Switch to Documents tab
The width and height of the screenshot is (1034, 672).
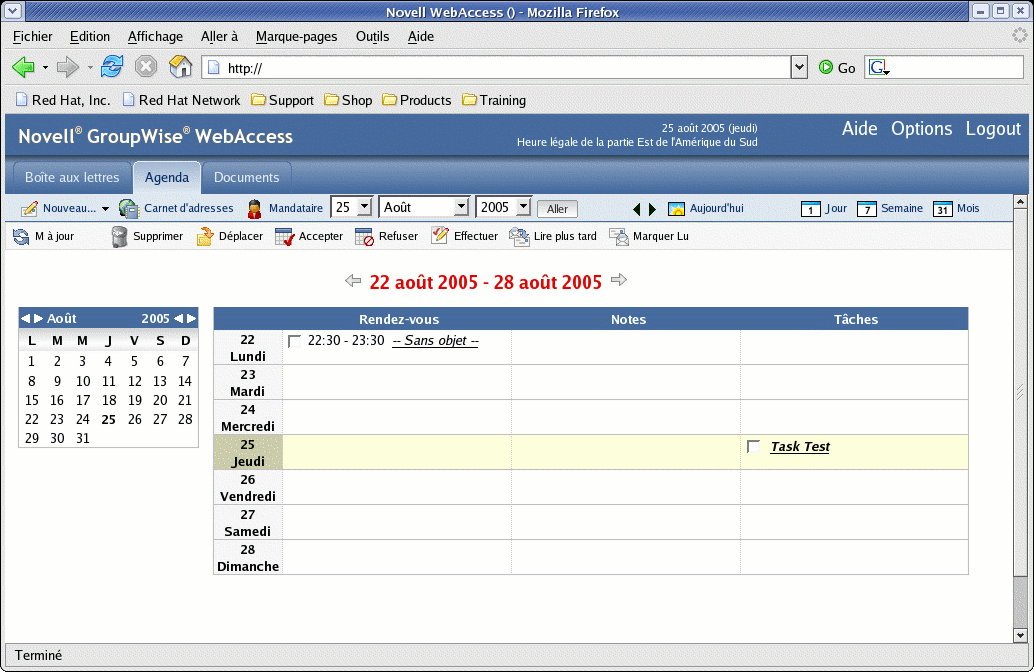coord(246,177)
